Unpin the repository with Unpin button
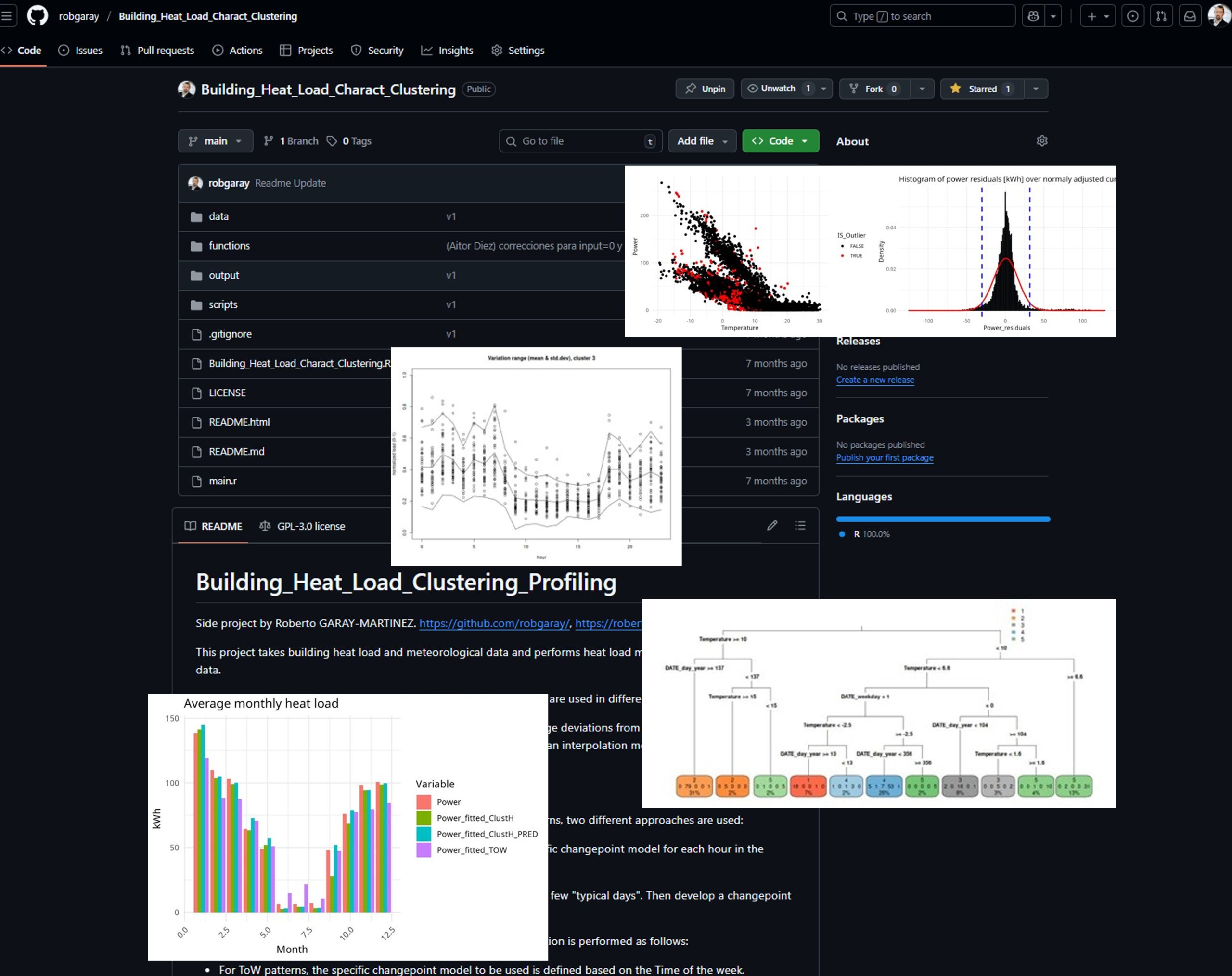 705,89
